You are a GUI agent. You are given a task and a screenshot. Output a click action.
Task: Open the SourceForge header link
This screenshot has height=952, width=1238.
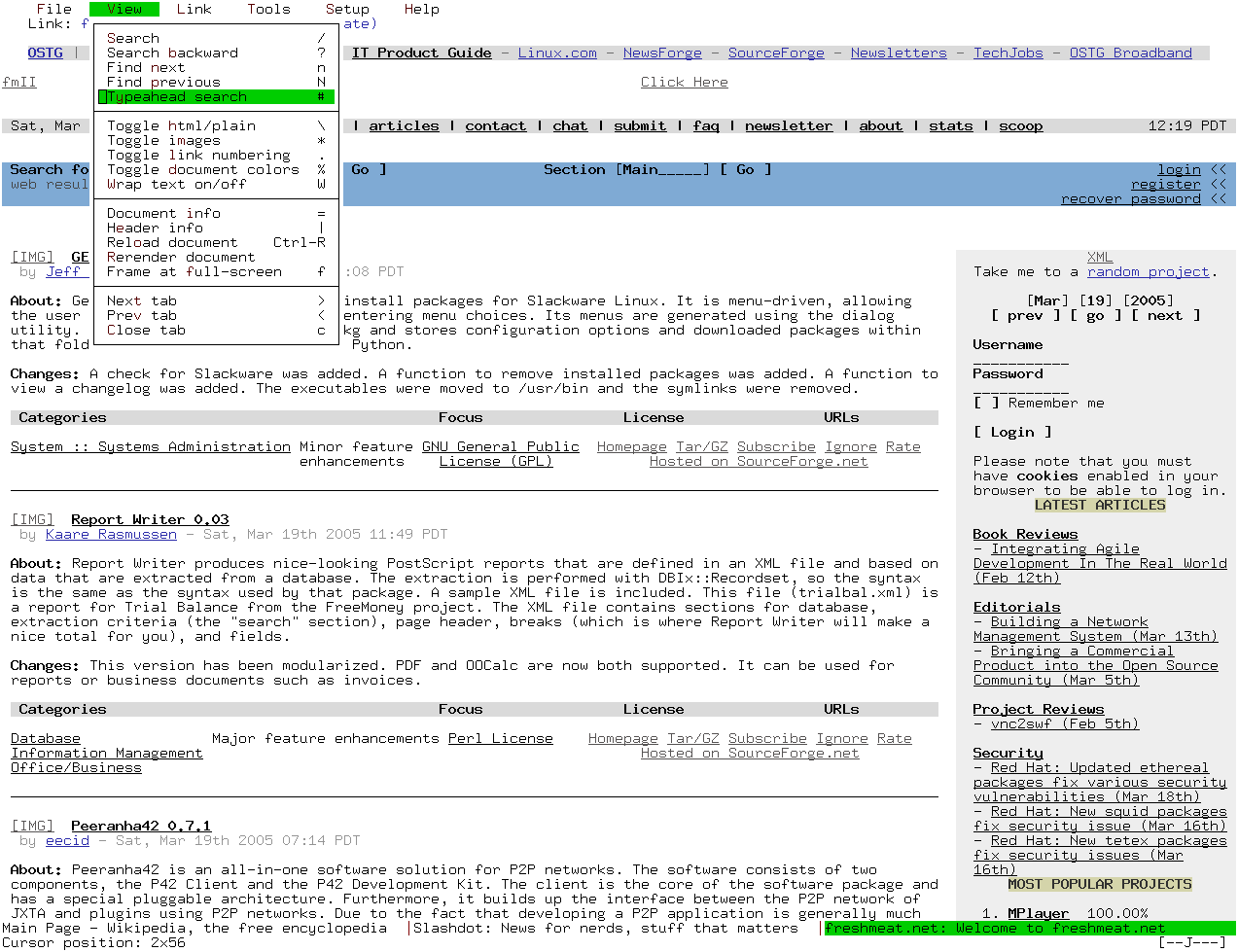pos(776,53)
